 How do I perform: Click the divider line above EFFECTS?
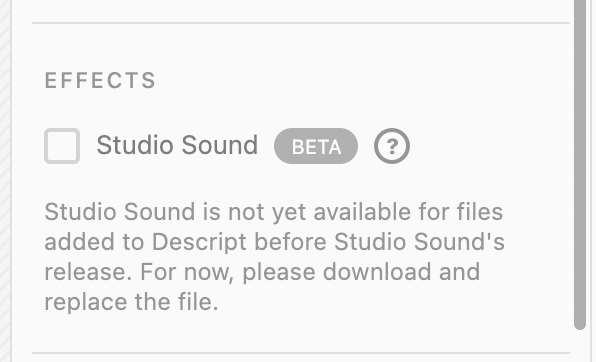click(301, 23)
